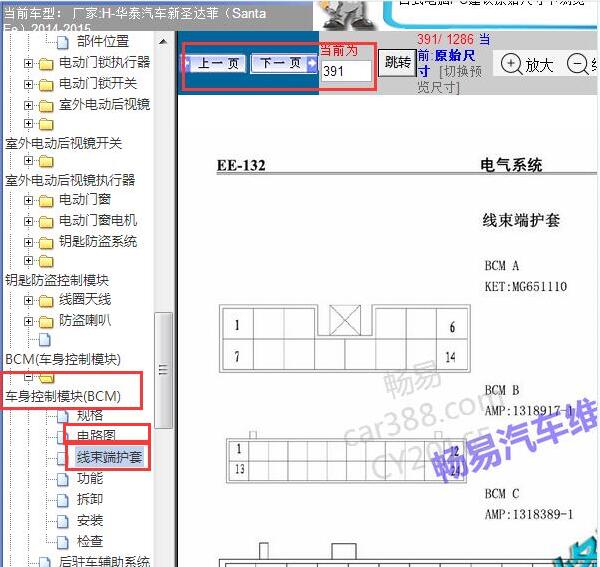Expand the 电动门锁执行器 folder
This screenshot has width=600, height=567.
[28, 63]
